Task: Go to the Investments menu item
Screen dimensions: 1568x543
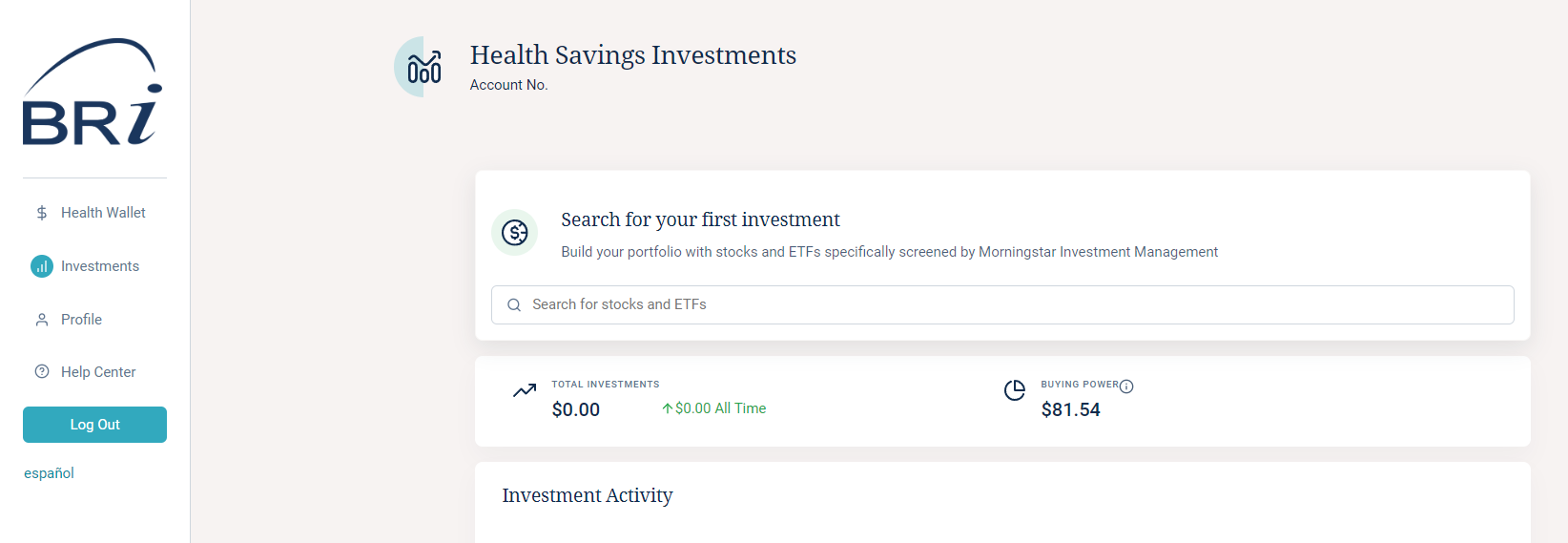Action: pos(100,266)
